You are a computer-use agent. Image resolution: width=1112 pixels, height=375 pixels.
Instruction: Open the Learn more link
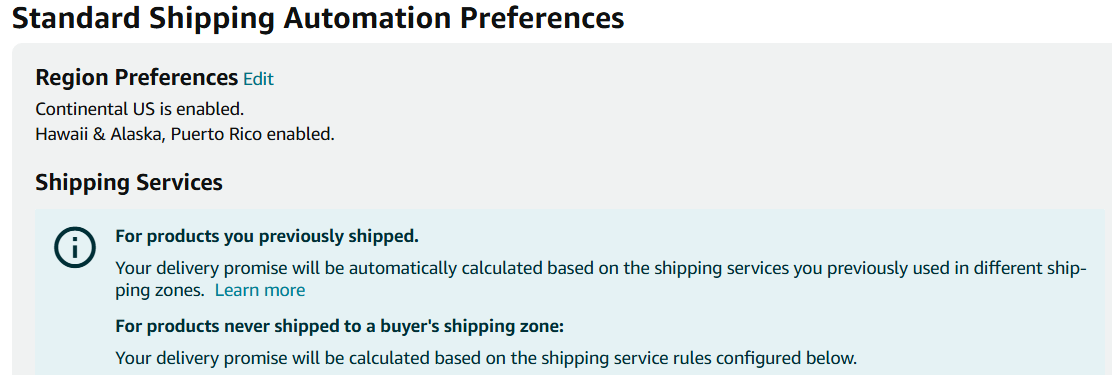click(260, 291)
